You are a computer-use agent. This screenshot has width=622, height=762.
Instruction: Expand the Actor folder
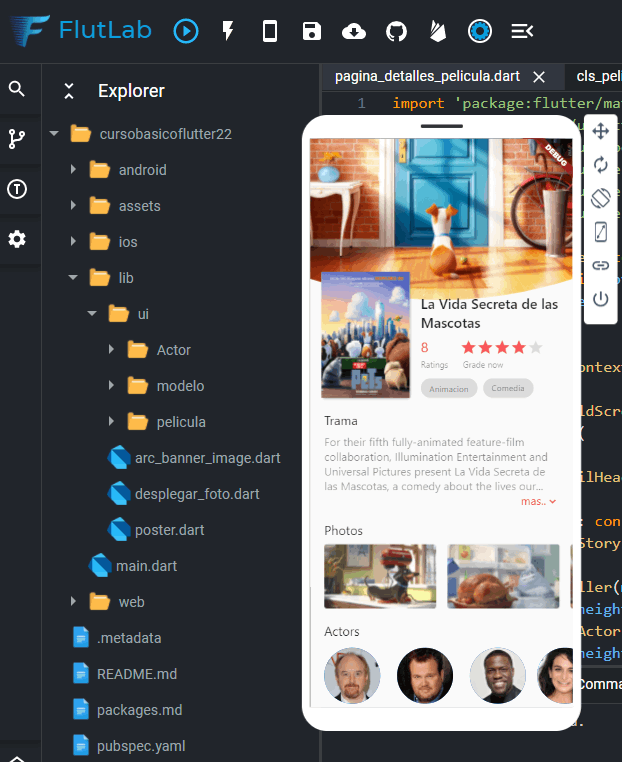(x=112, y=350)
